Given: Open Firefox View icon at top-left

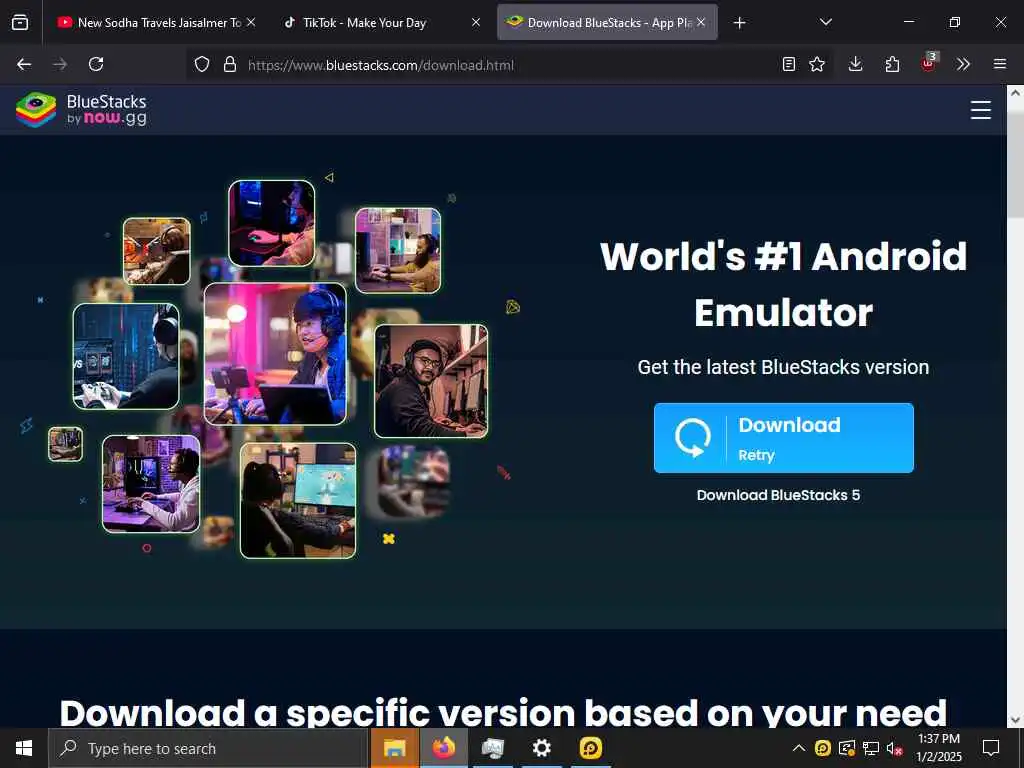Looking at the screenshot, I should pyautogui.click(x=20, y=22).
